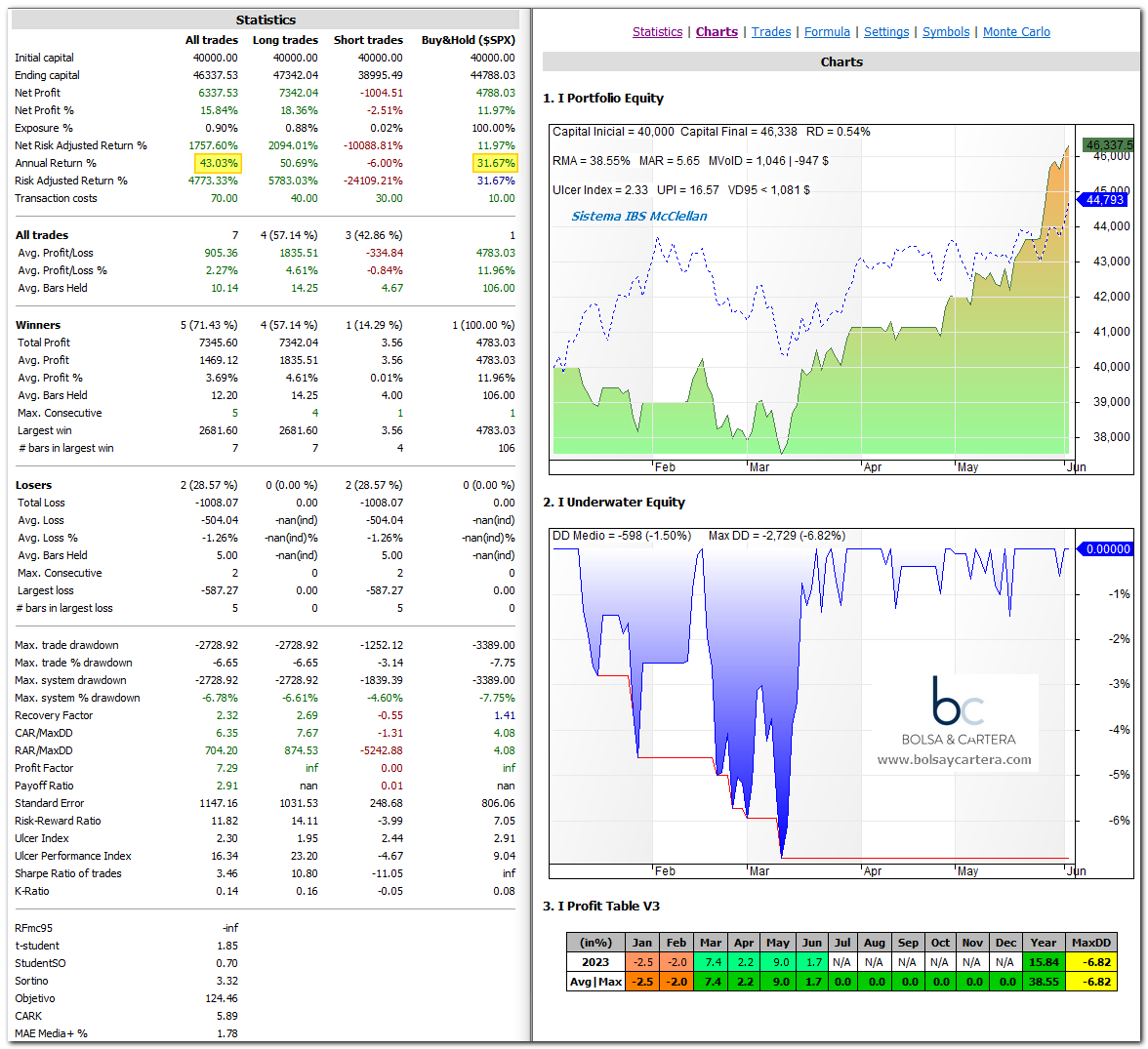
Task: Open the Charts link
Action: 717,31
